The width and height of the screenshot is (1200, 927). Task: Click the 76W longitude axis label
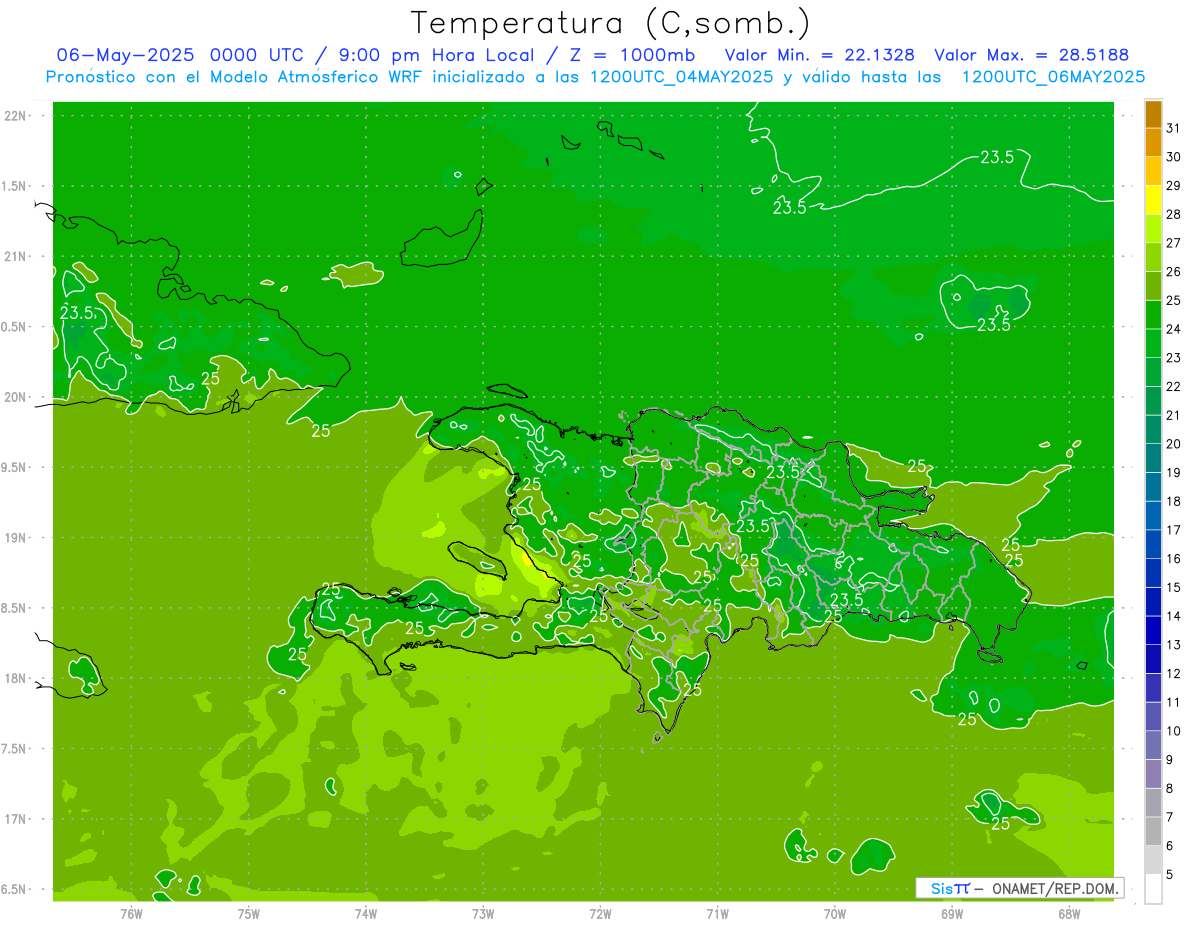coord(131,913)
